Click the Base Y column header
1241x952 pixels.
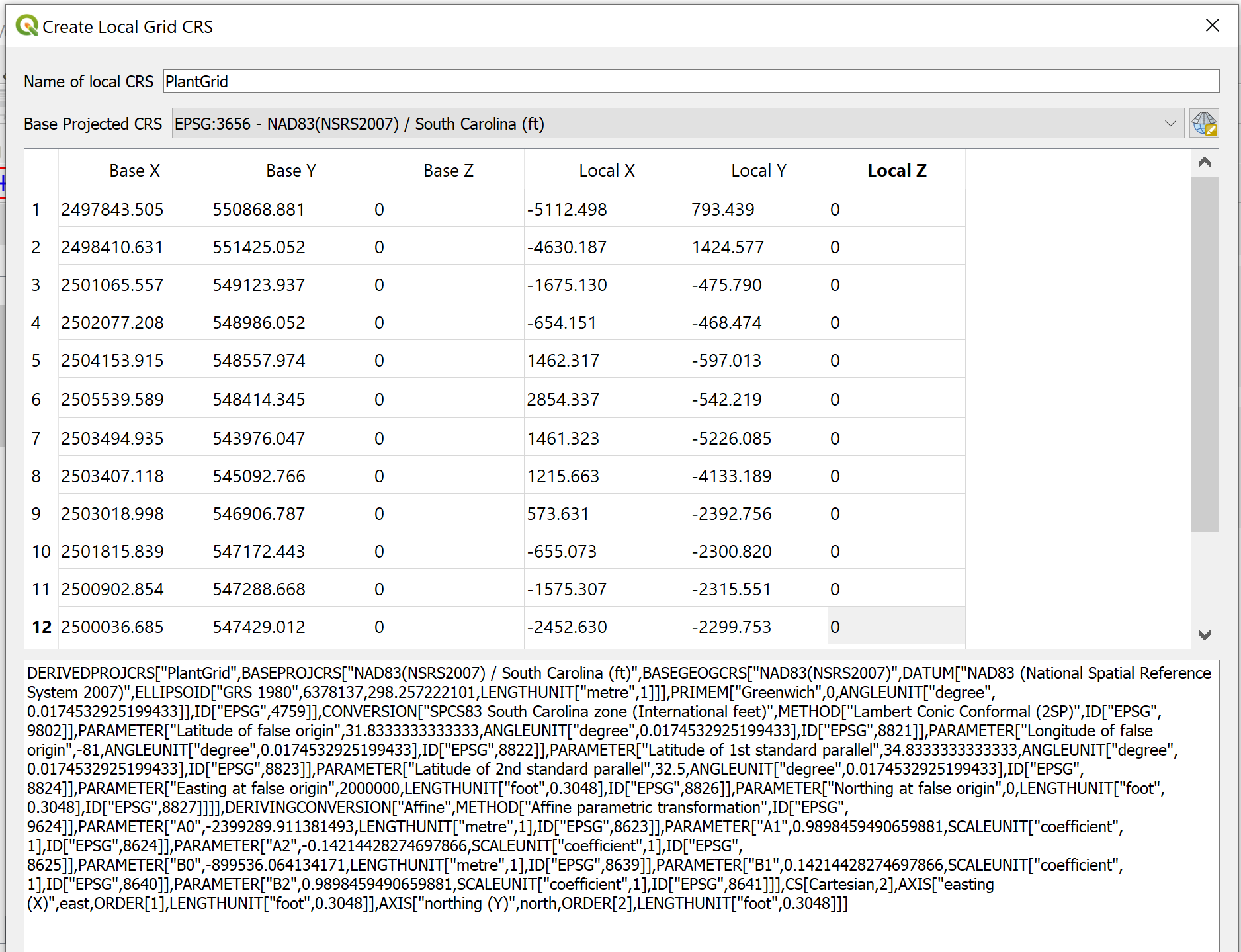291,171
